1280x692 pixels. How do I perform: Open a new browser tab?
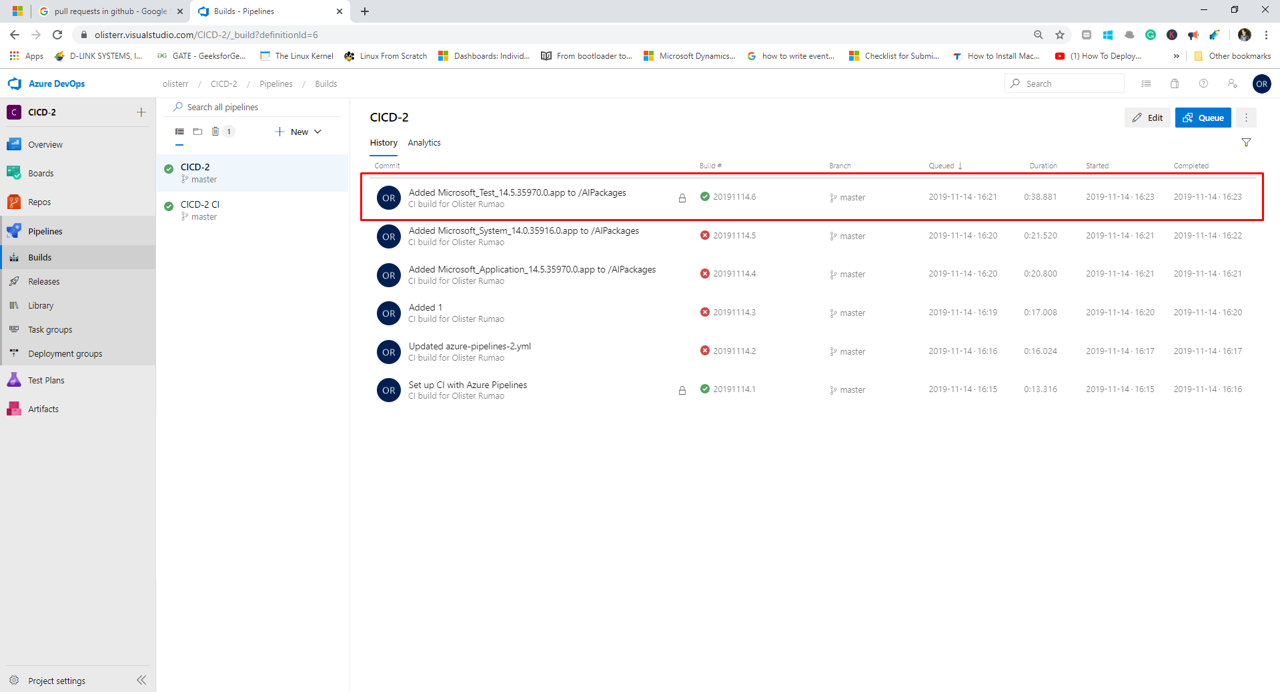click(x=364, y=11)
